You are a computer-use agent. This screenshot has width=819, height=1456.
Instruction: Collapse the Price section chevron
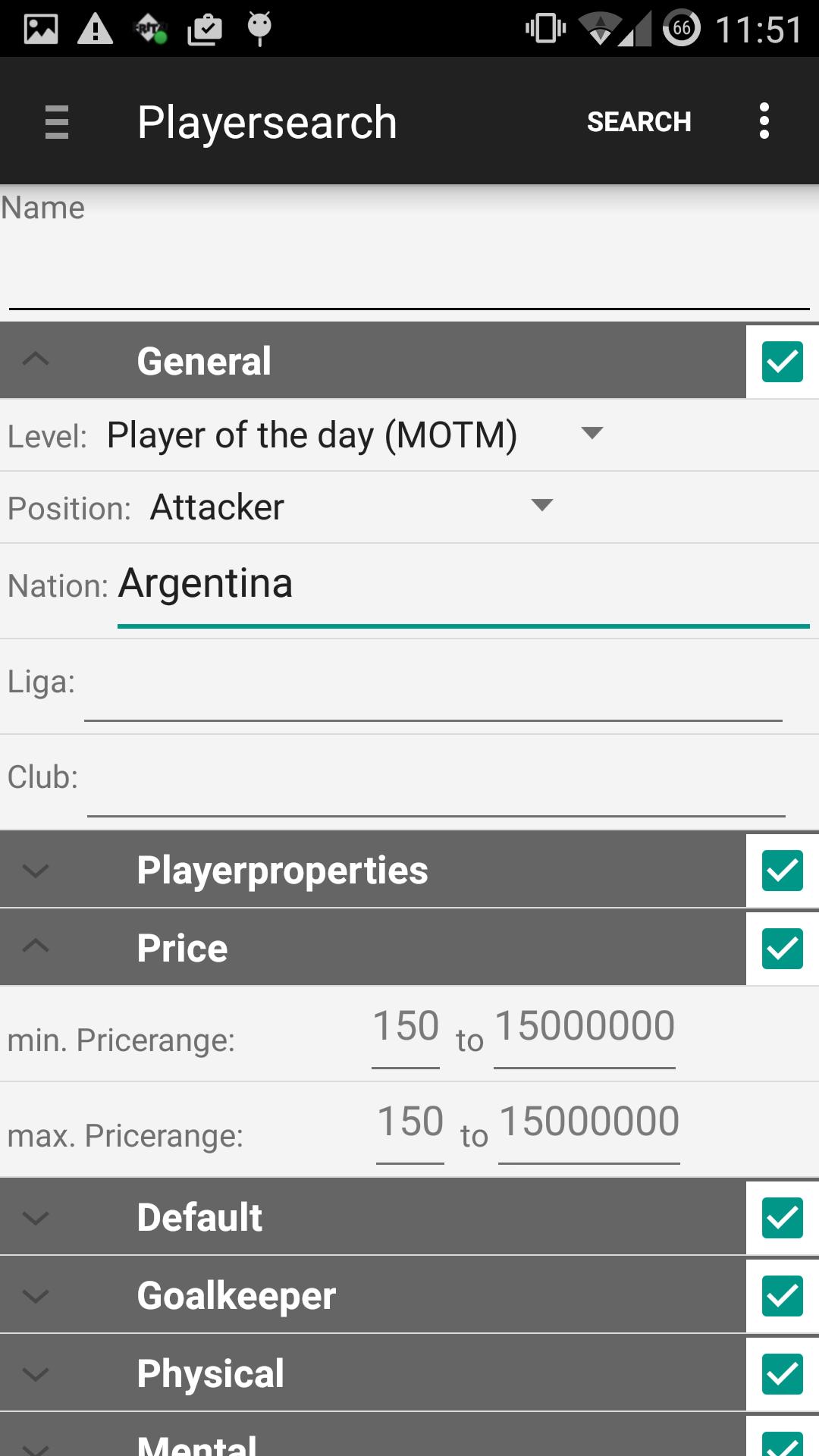(x=36, y=947)
